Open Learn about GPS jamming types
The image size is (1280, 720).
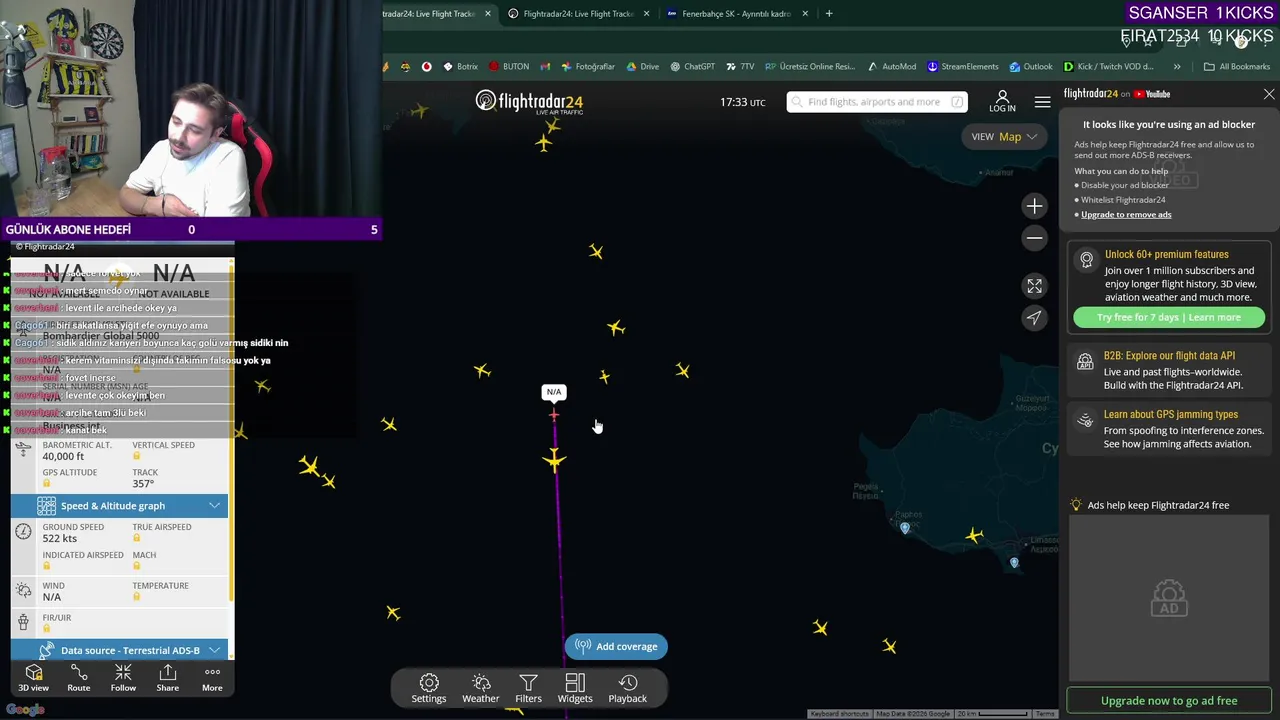pyautogui.click(x=1169, y=429)
